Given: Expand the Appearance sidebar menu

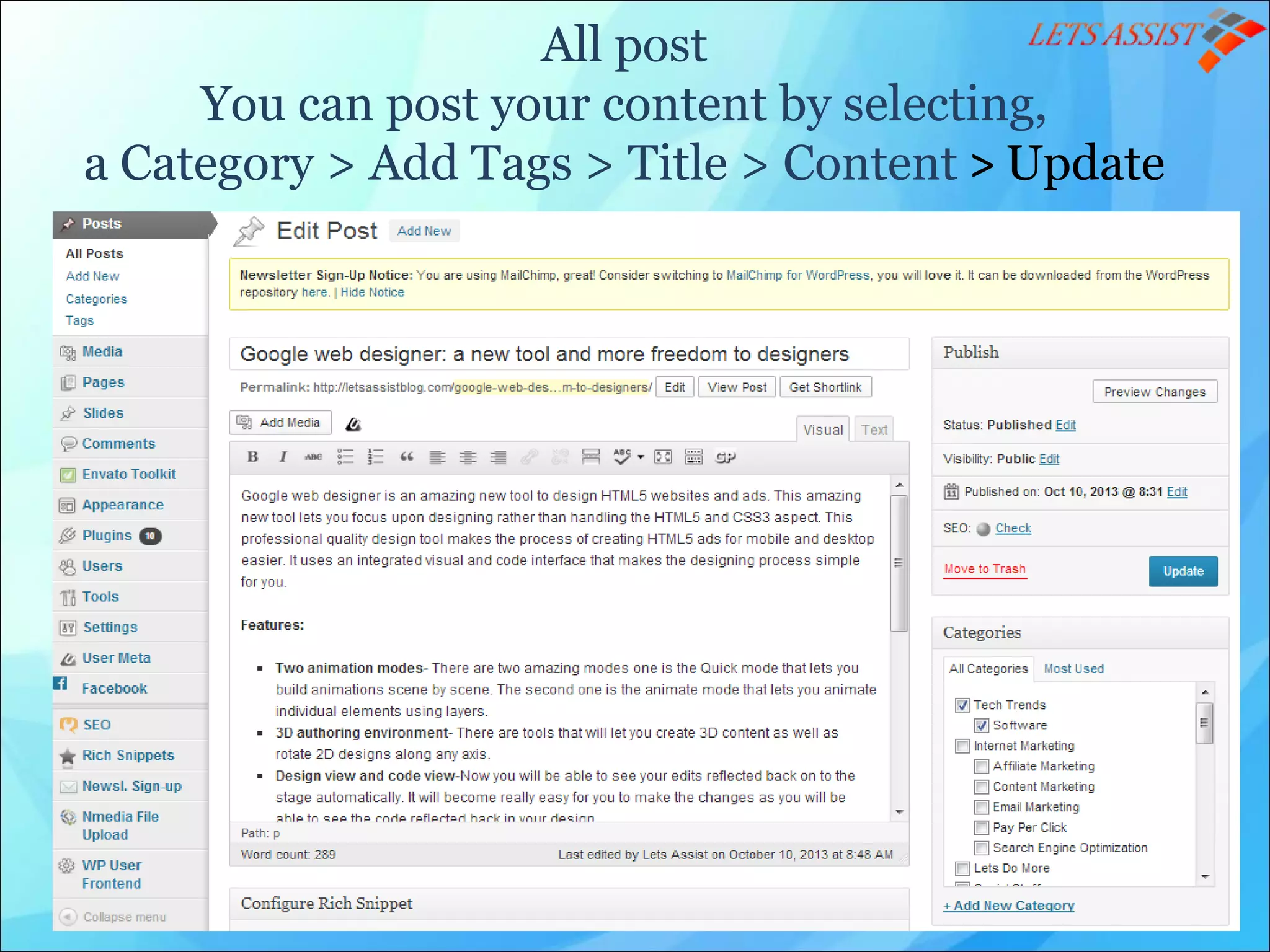Looking at the screenshot, I should click(131, 505).
